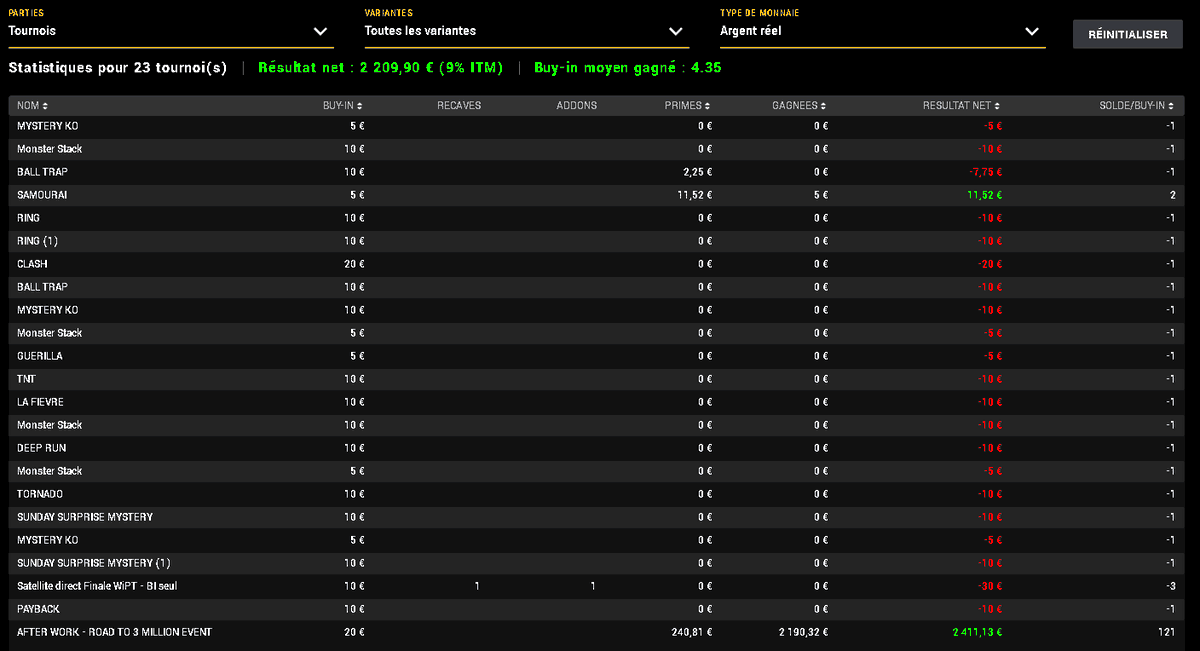Sort table by RESULTAT NET column
Image resolution: width=1200 pixels, height=651 pixels.
click(962, 105)
